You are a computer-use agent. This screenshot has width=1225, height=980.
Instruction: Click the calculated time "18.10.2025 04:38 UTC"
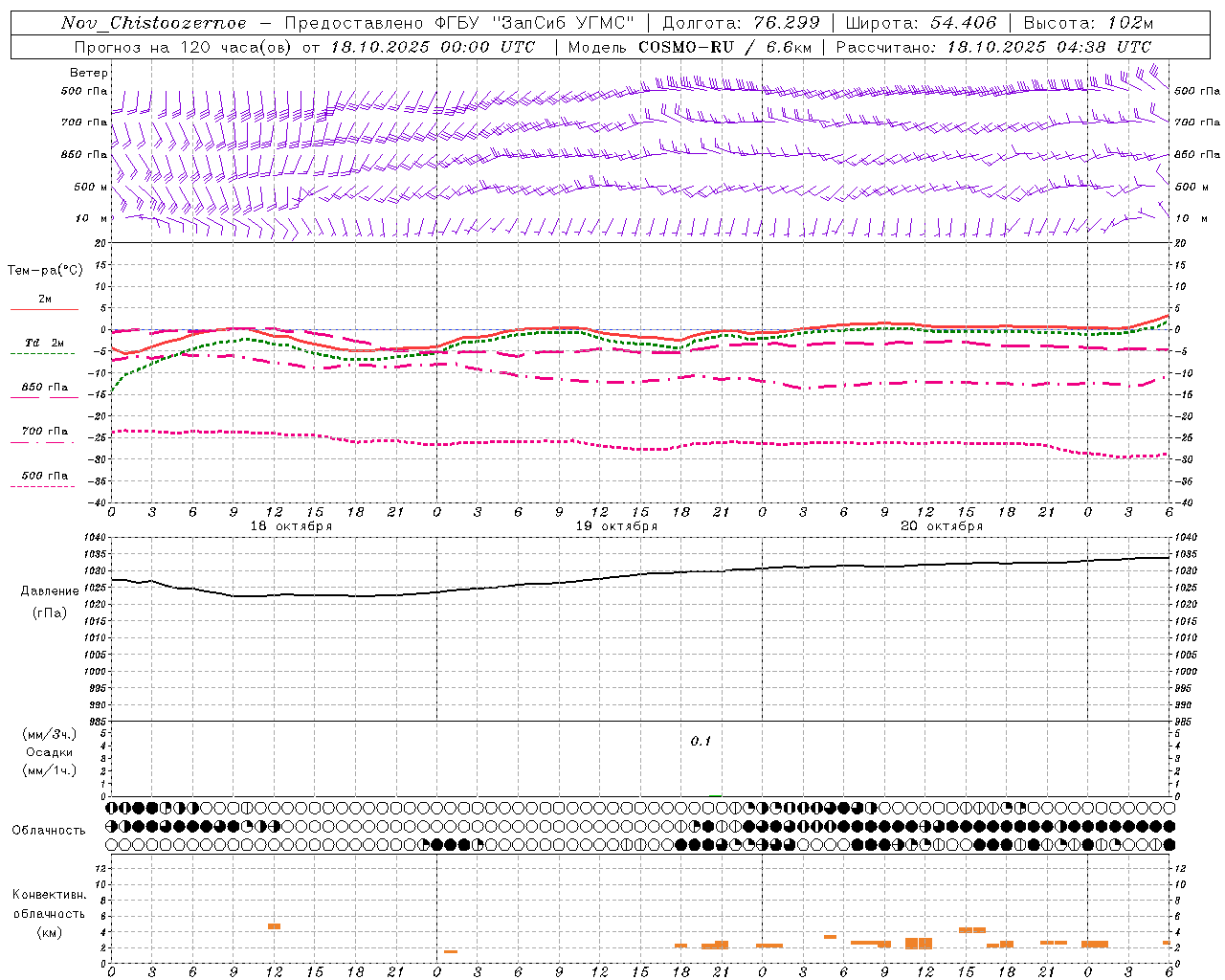click(1049, 47)
